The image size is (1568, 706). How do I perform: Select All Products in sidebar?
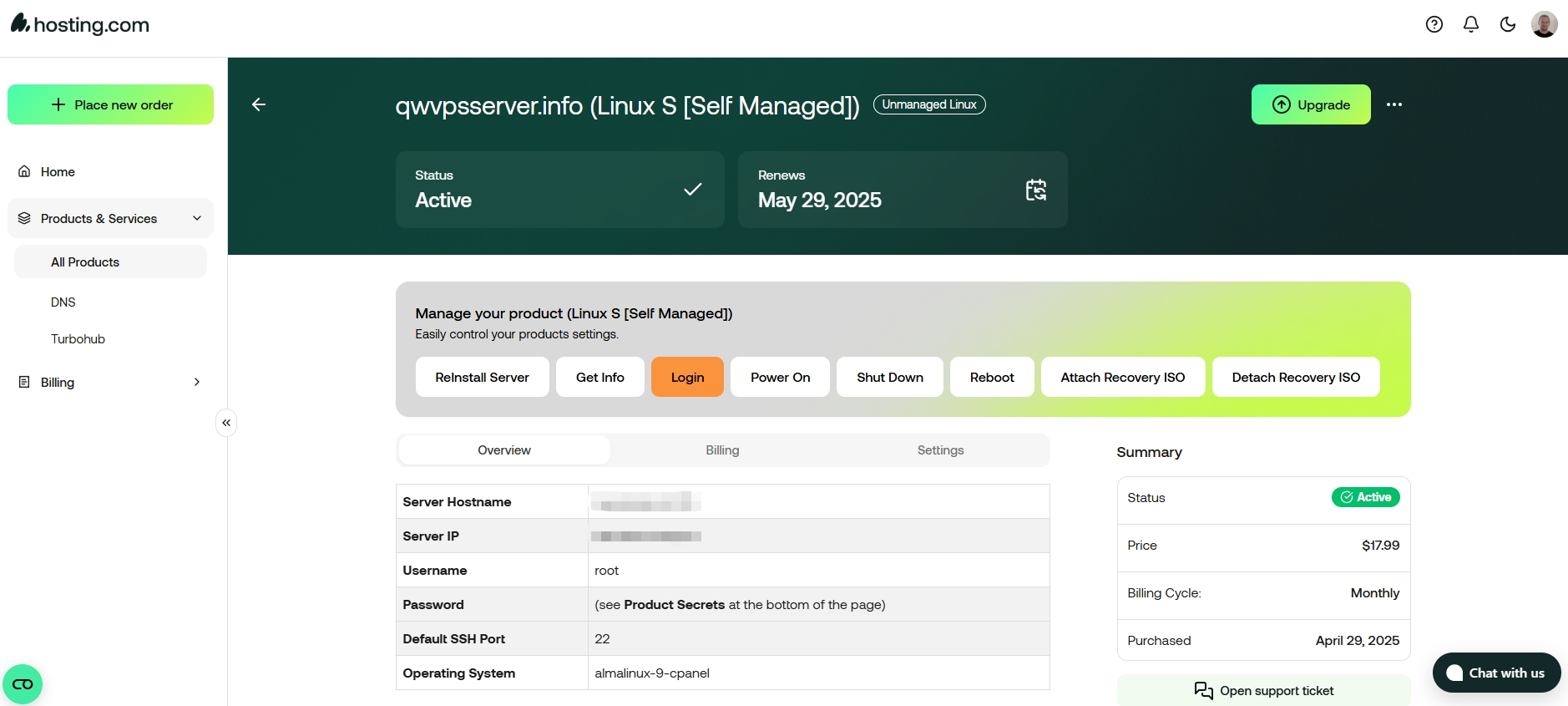point(110,262)
